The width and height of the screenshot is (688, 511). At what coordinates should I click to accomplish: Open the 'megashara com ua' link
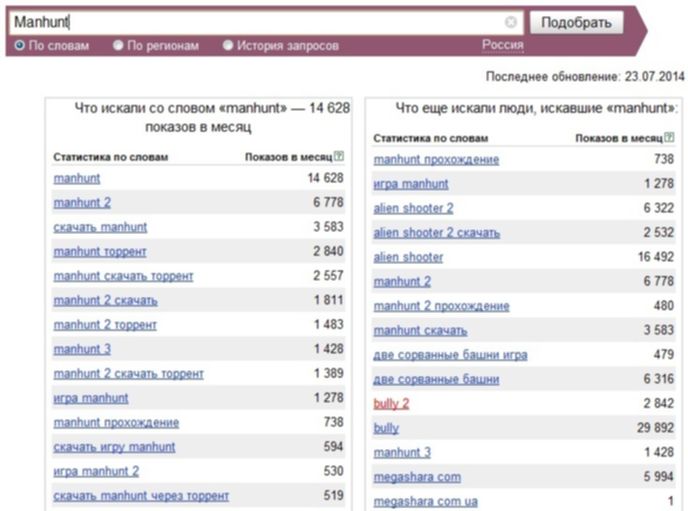425,501
